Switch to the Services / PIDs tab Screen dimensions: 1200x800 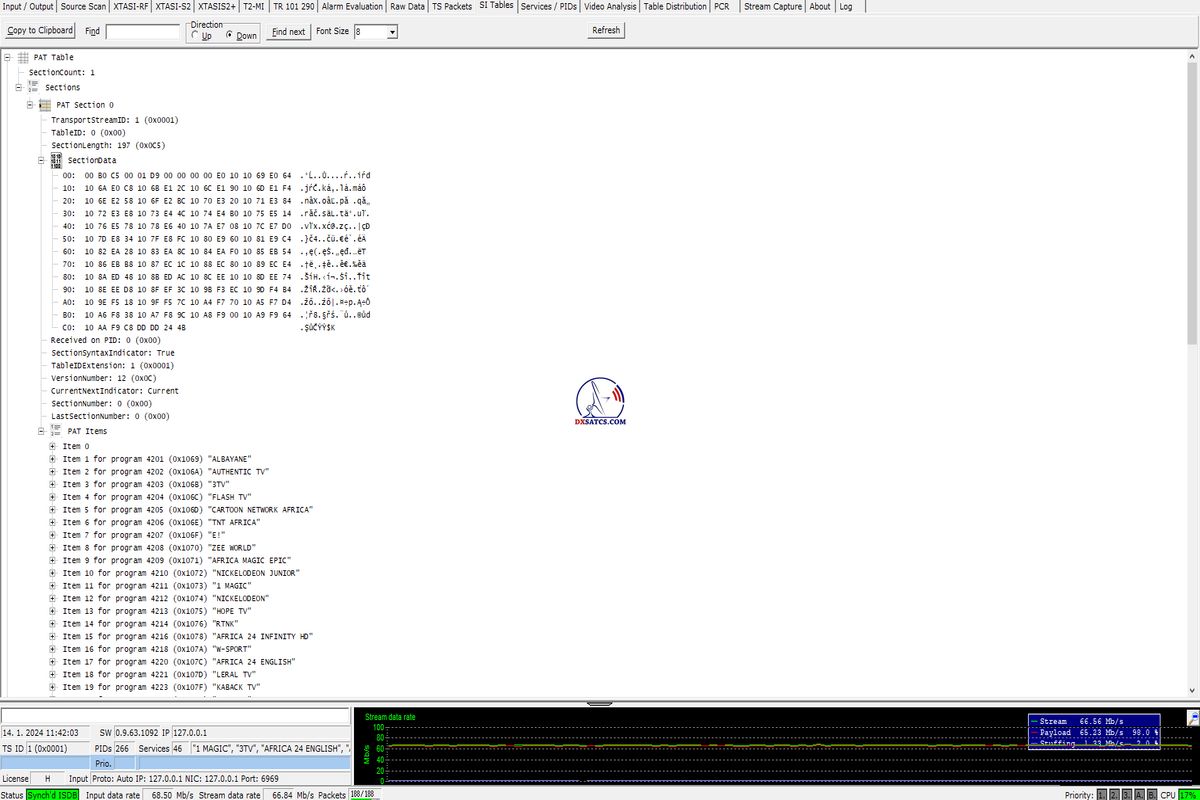[549, 6]
